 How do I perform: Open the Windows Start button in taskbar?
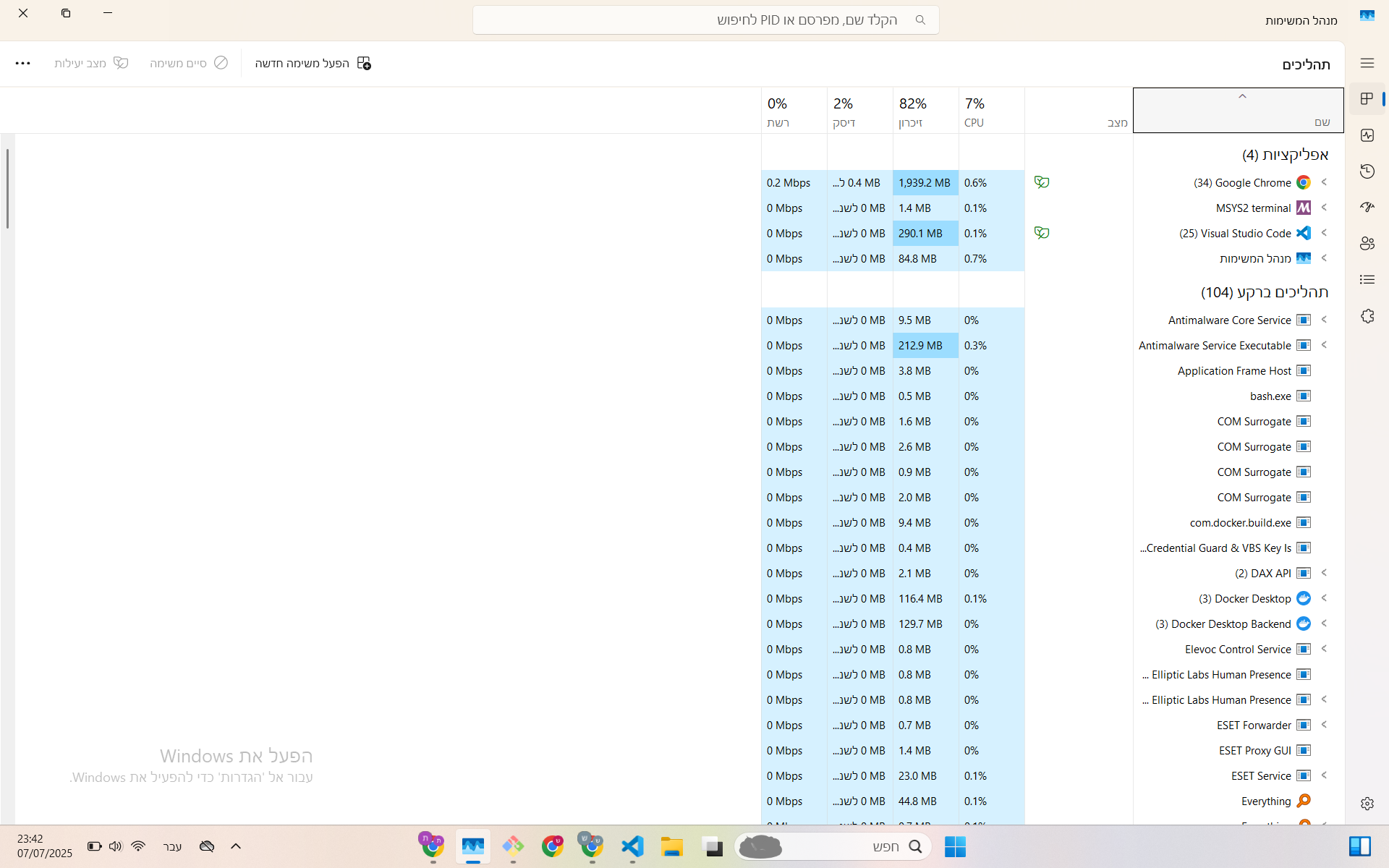[955, 846]
